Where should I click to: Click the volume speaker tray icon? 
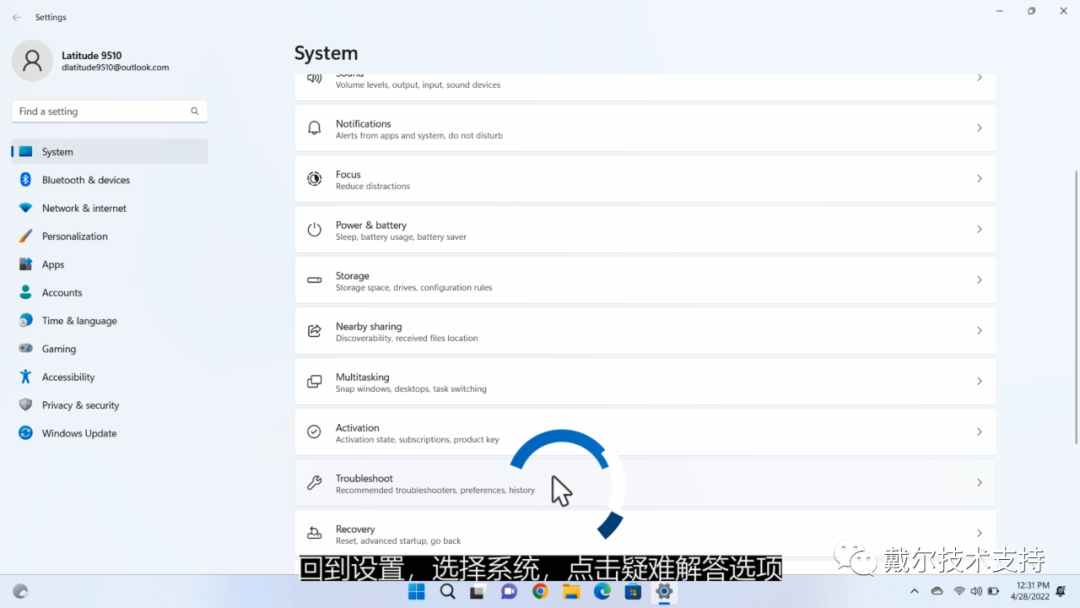pos(976,591)
